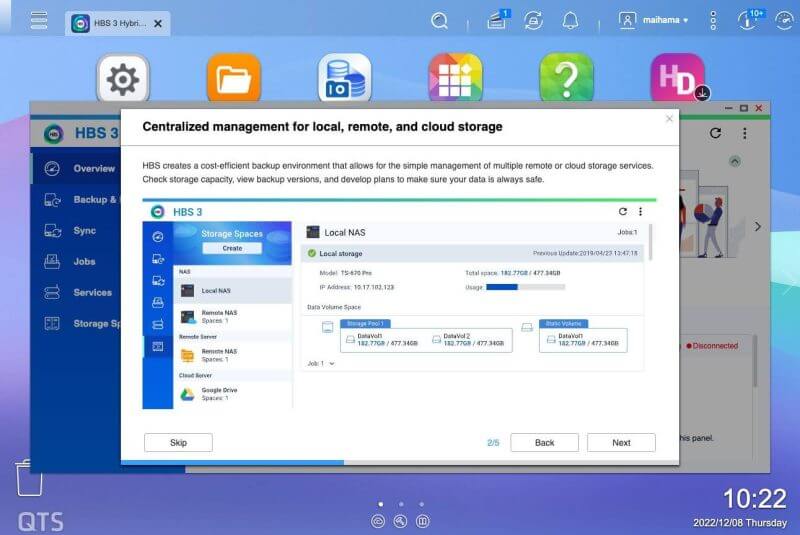Viewport: 800px width, 535px height.
Task: Refresh the HBS 3 window
Action: click(715, 133)
